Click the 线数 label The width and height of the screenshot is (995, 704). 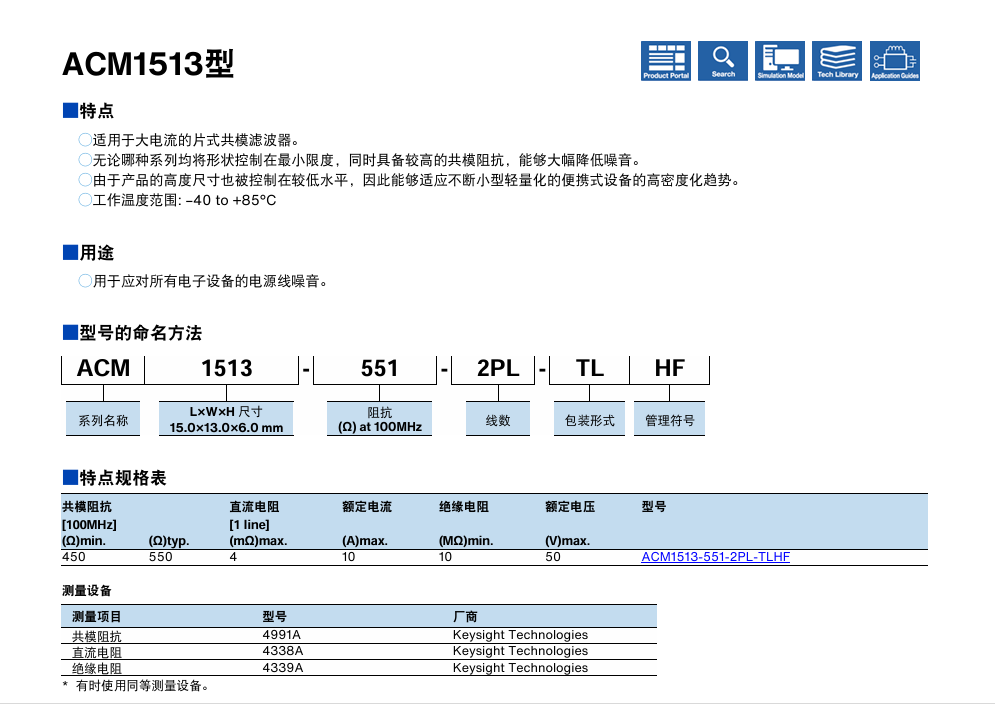498,419
